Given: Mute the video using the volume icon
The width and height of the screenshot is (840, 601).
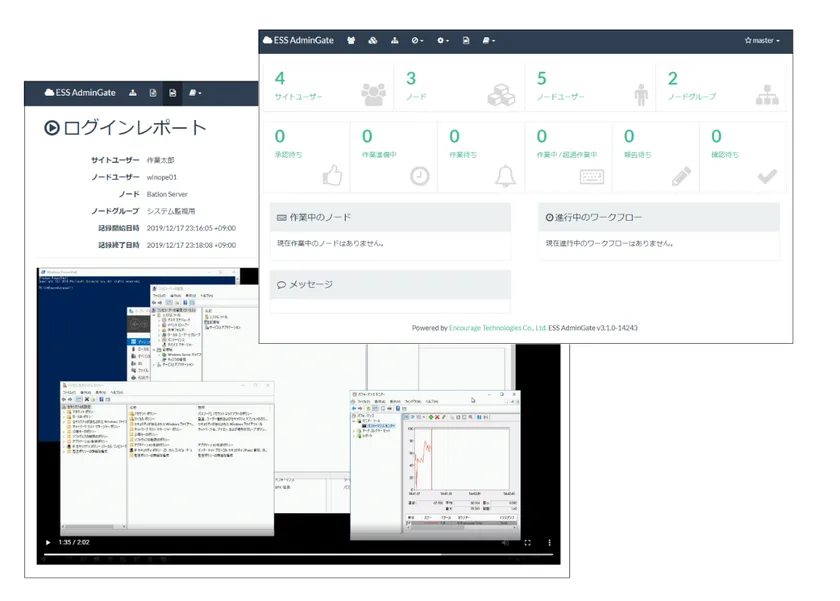Looking at the screenshot, I should (508, 543).
